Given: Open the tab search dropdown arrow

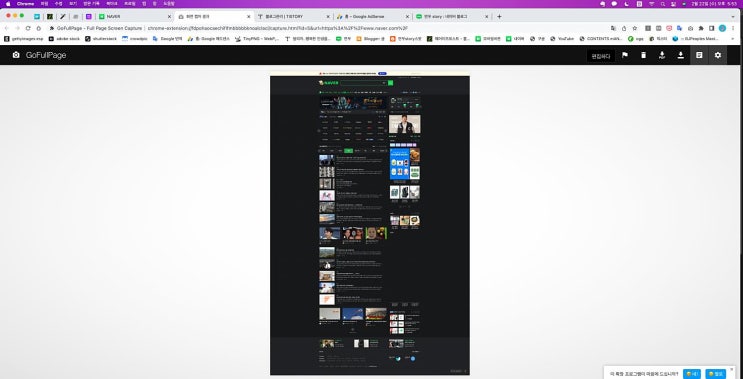Looking at the screenshot, I should [x=733, y=17].
